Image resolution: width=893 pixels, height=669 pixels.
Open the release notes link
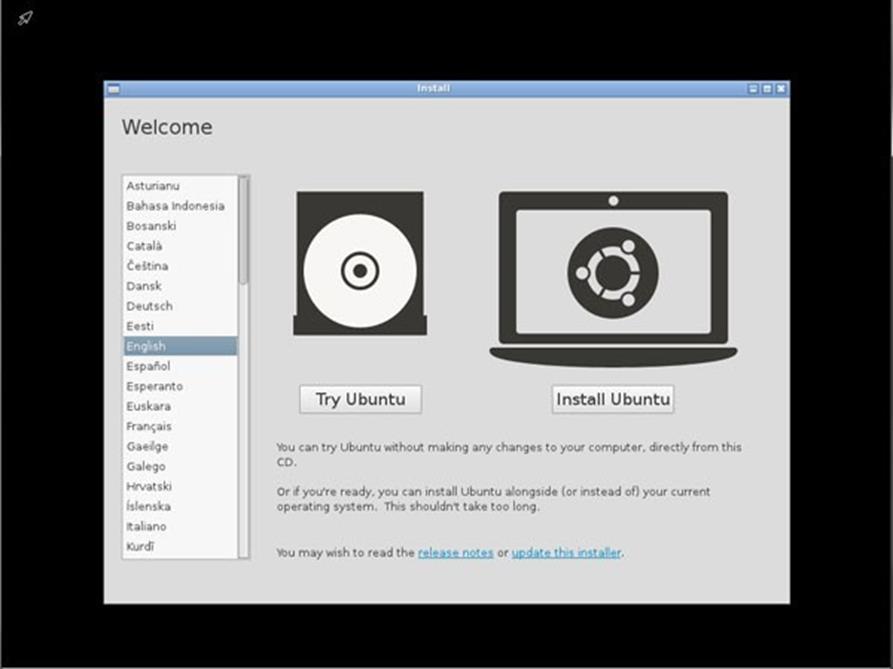point(456,553)
